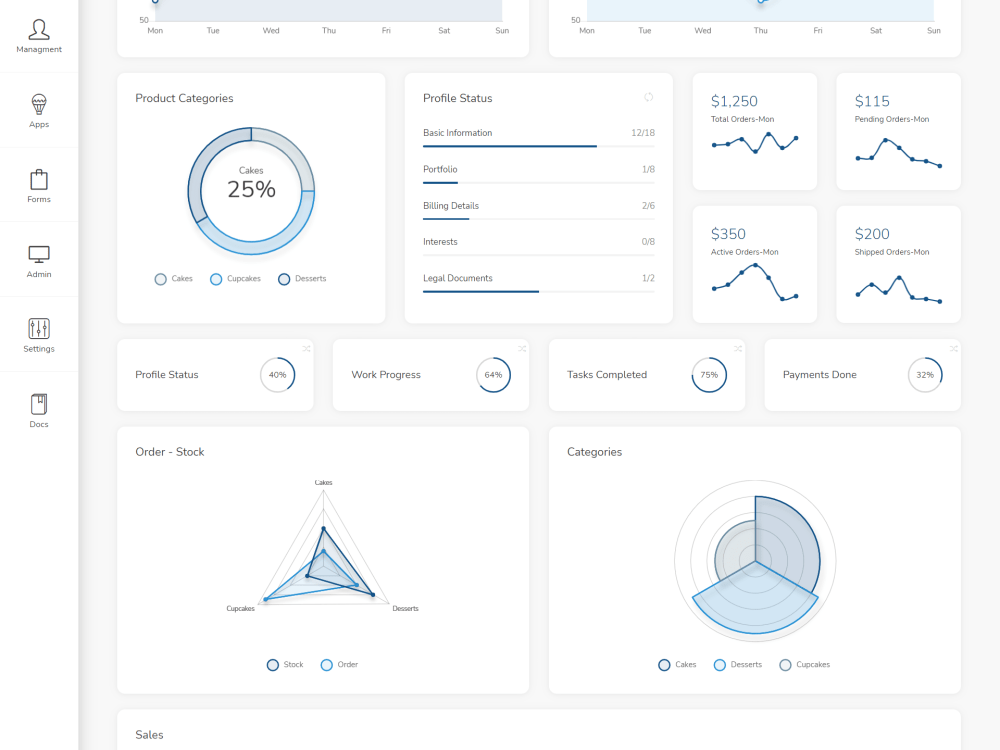Open the Admin monitor icon
1000x750 pixels.
[x=39, y=254]
